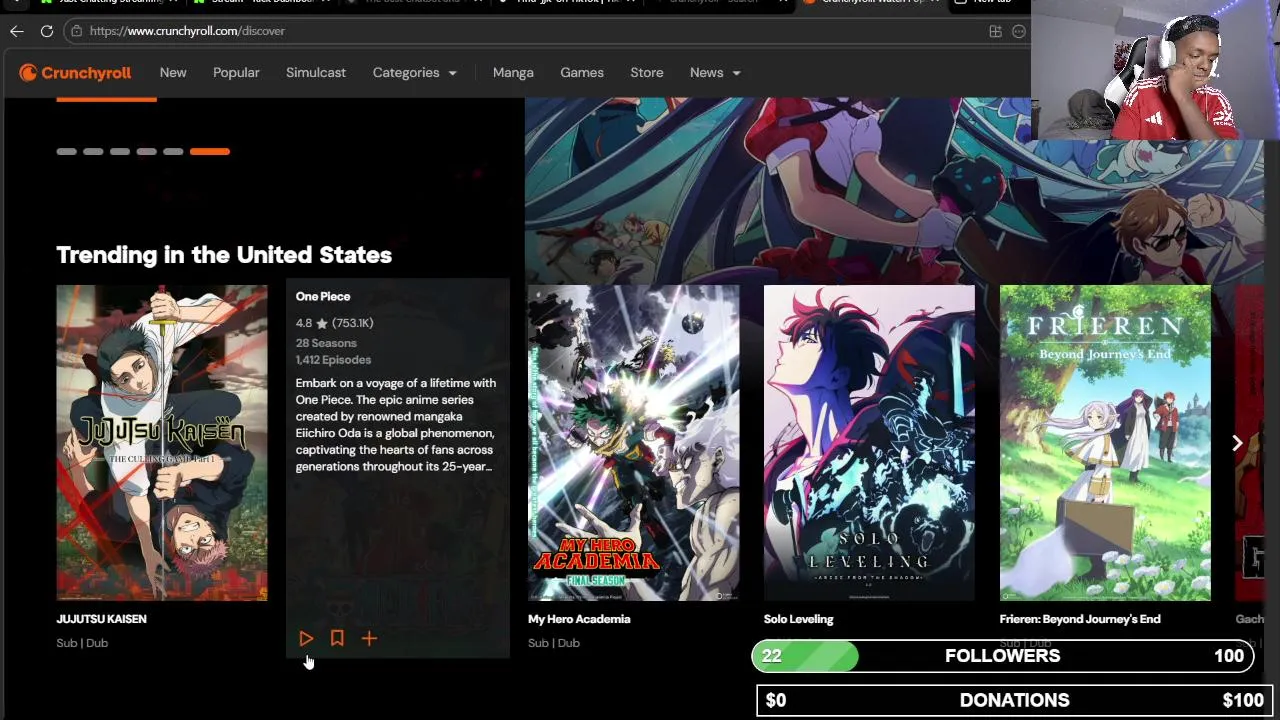Show next trending titles with right chevron
The image size is (1280, 720).
(x=1237, y=443)
